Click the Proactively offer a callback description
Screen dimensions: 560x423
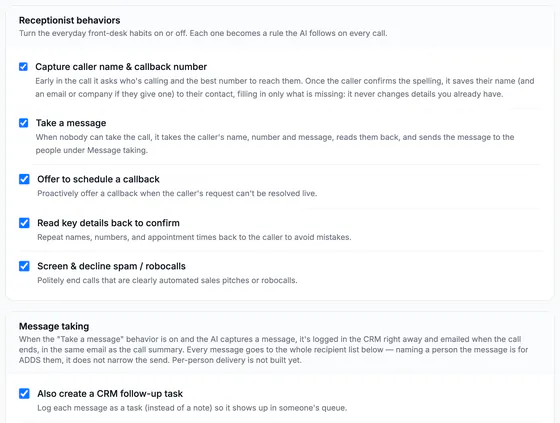pyautogui.click(x=177, y=193)
